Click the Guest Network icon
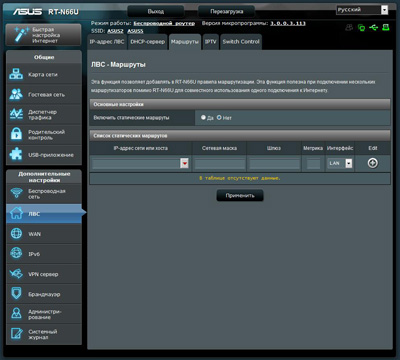The image size is (400, 360). coord(16,94)
